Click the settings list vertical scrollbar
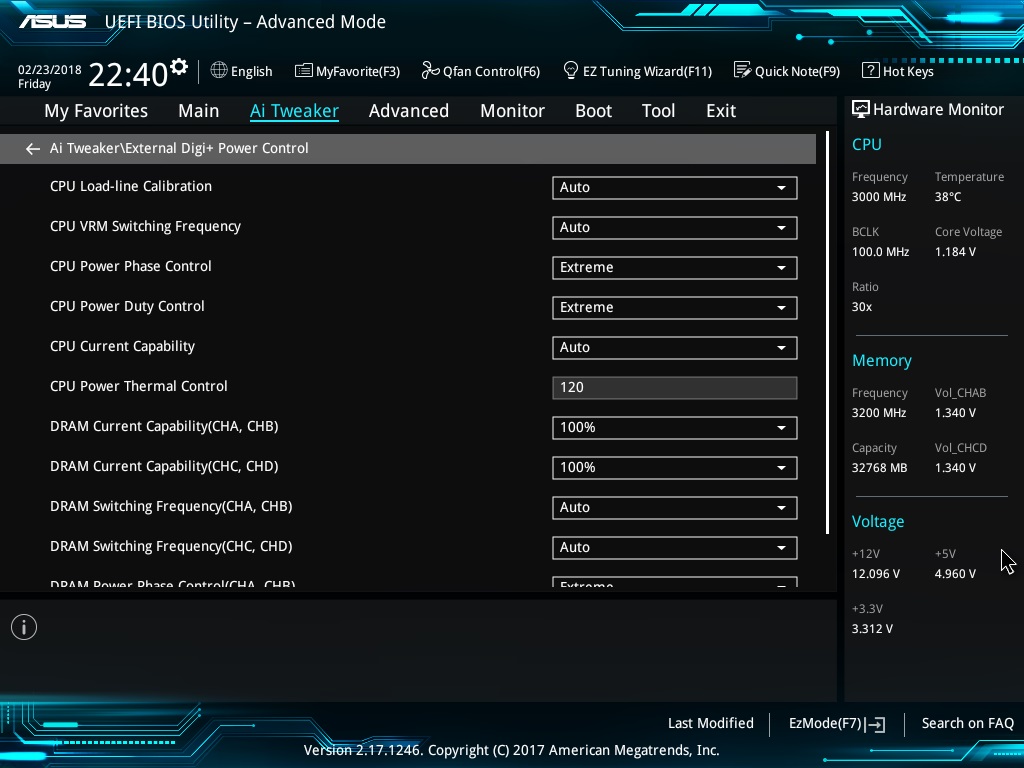Image resolution: width=1024 pixels, height=768 pixels. click(827, 333)
